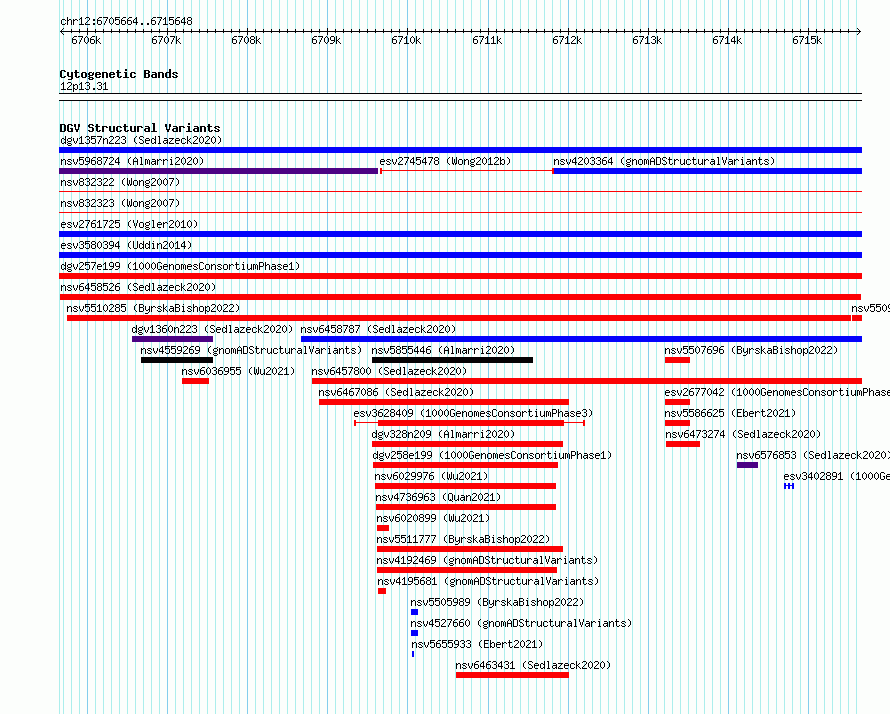Click the chr12:6705664..6715648 region label

point(126,22)
